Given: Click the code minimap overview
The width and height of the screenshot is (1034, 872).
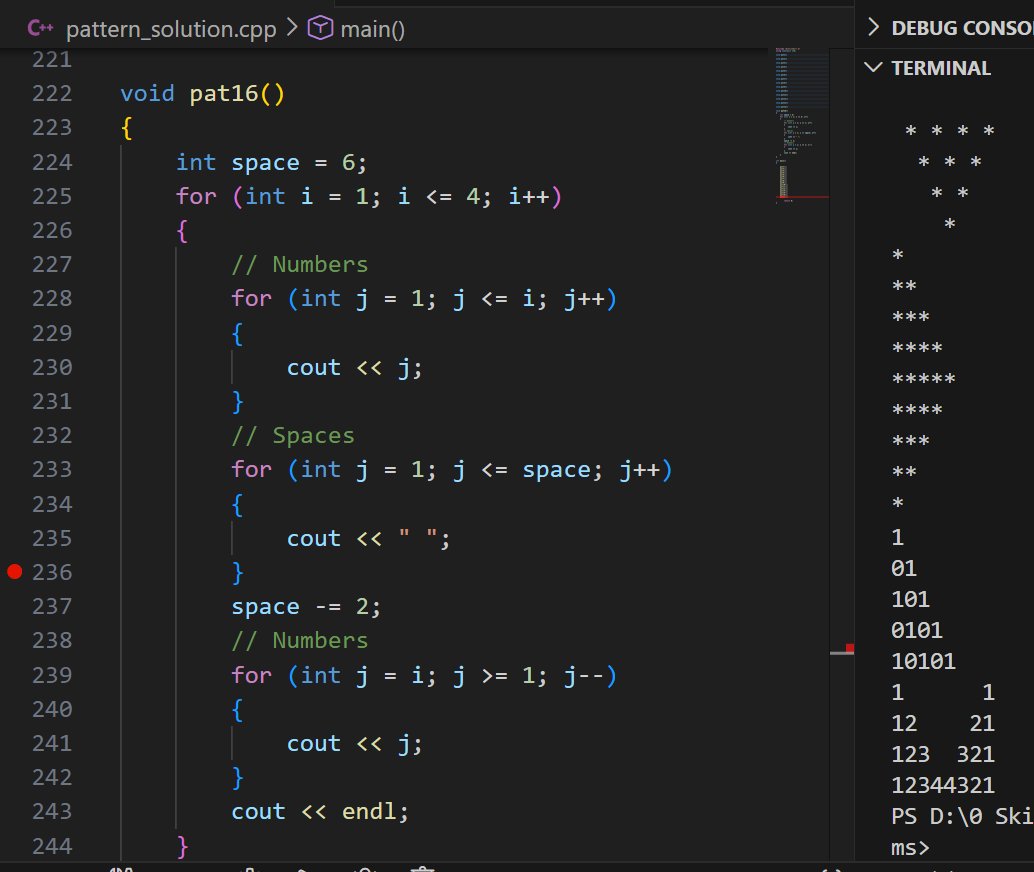Looking at the screenshot, I should pos(802,125).
